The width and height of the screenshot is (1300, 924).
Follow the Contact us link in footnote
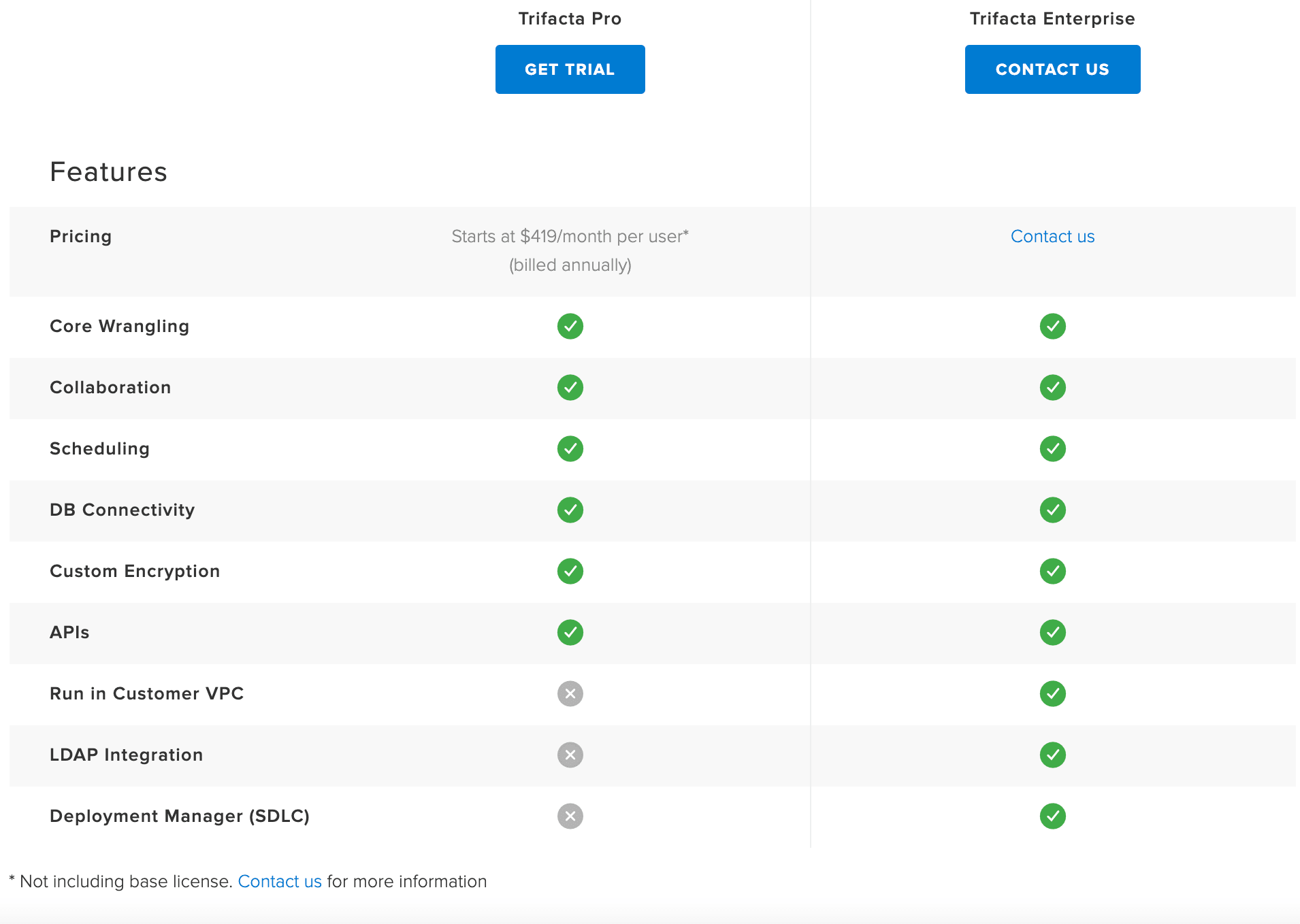tap(280, 881)
